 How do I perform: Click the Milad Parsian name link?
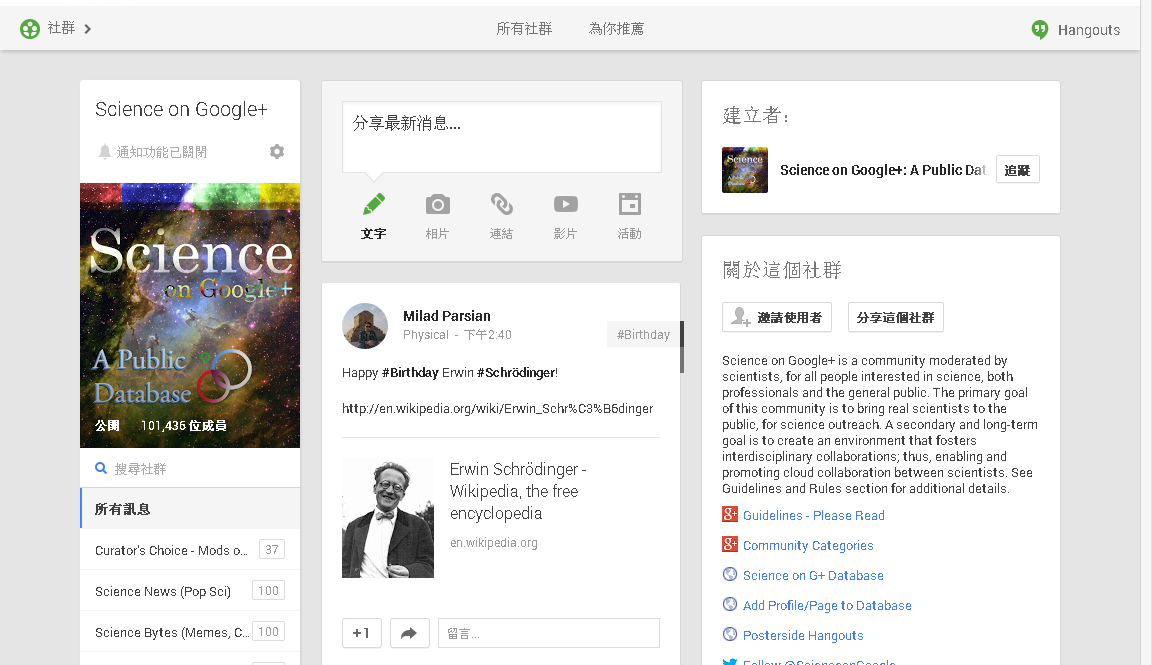point(447,316)
